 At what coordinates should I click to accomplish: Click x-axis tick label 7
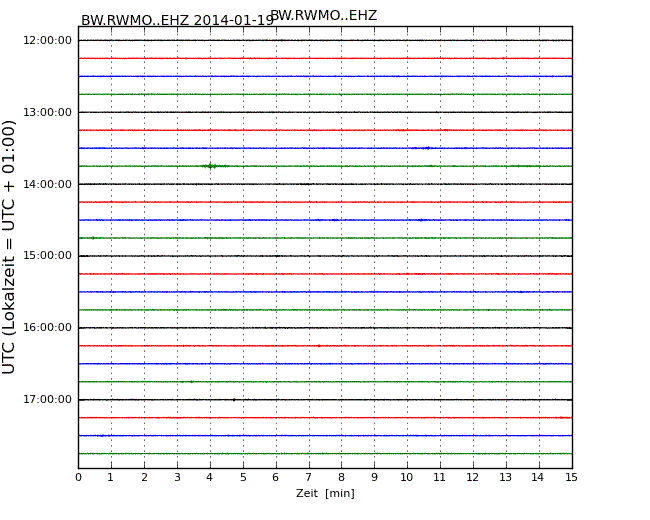(308, 477)
